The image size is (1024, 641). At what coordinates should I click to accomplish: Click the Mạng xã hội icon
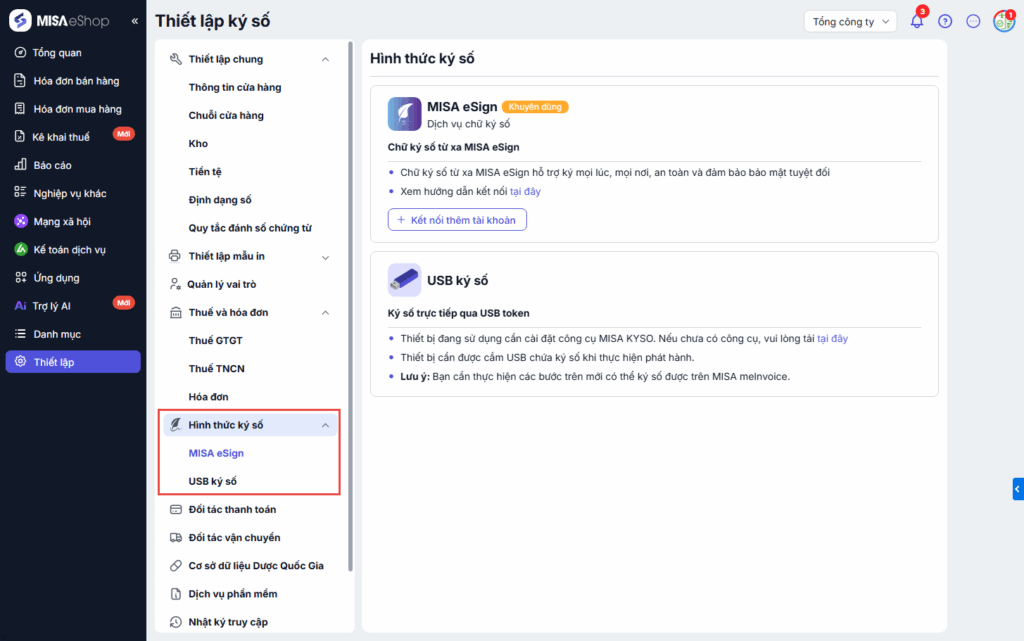(21, 221)
